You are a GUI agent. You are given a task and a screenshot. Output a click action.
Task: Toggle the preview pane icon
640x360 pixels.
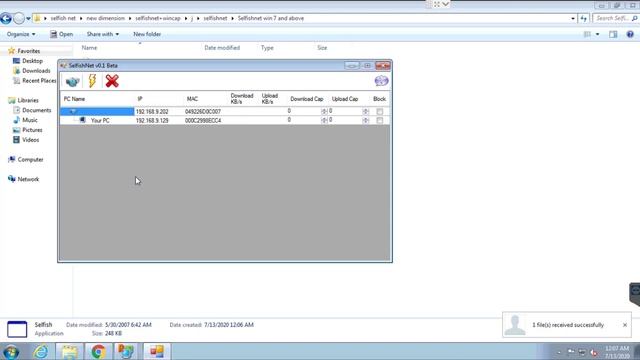[613, 34]
